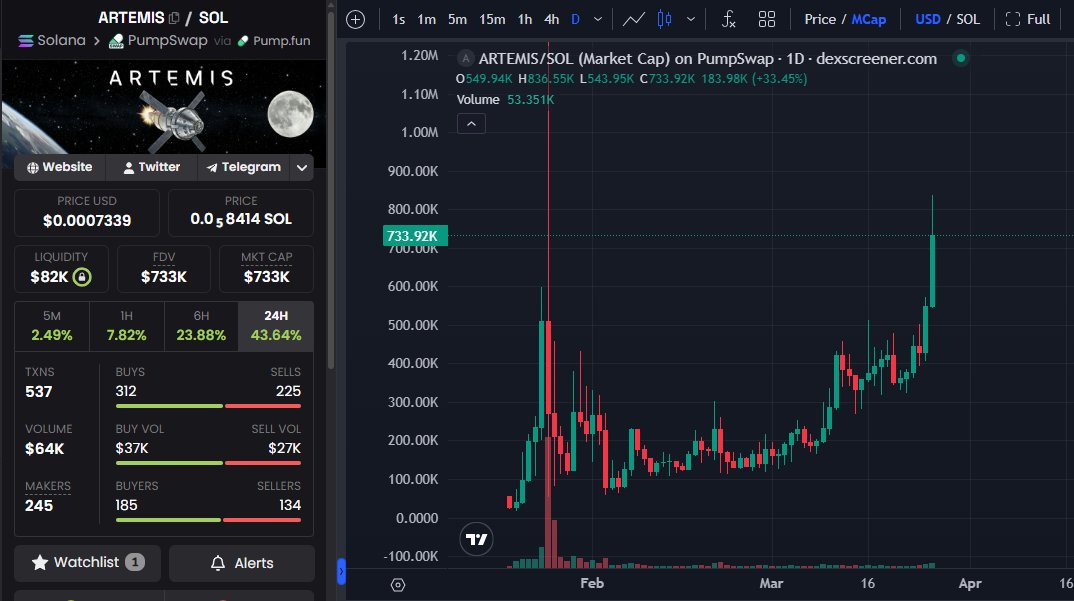1074x601 pixels.
Task: Click the liquidity lock icon
Action: (82, 277)
